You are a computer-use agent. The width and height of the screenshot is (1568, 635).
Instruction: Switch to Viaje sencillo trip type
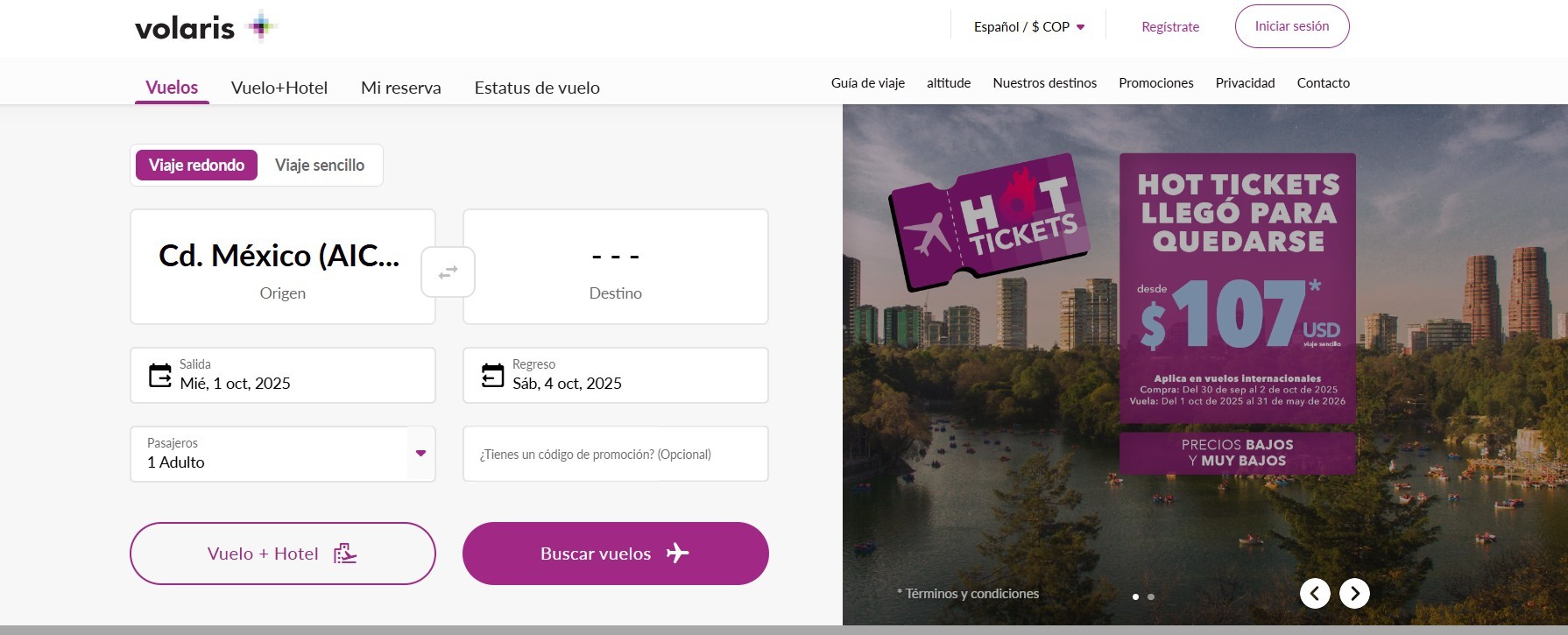(320, 165)
